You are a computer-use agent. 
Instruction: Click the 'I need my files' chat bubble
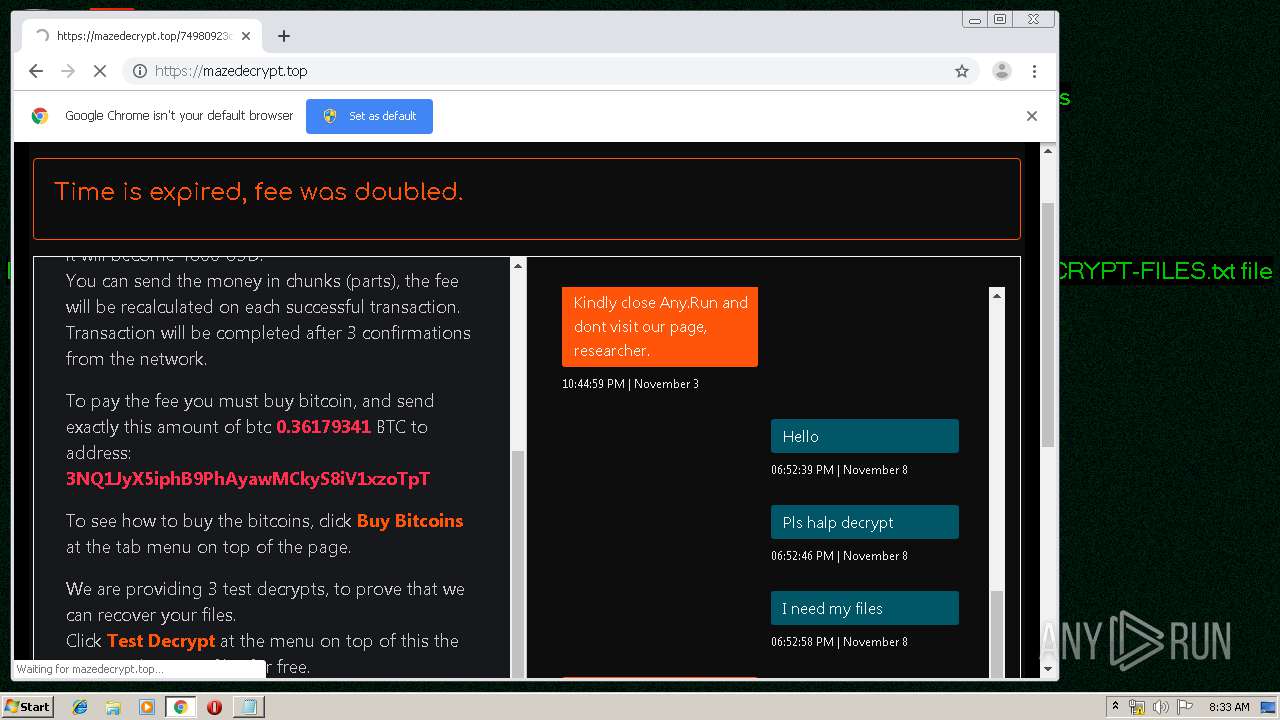click(x=865, y=608)
